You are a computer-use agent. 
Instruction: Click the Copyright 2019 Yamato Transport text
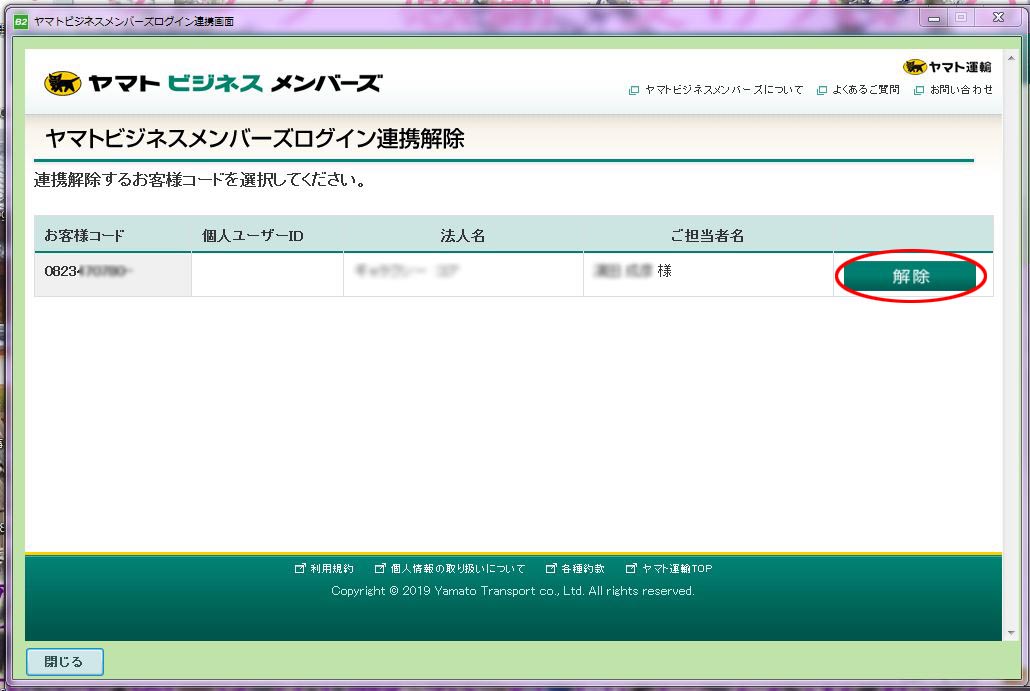[x=512, y=591]
